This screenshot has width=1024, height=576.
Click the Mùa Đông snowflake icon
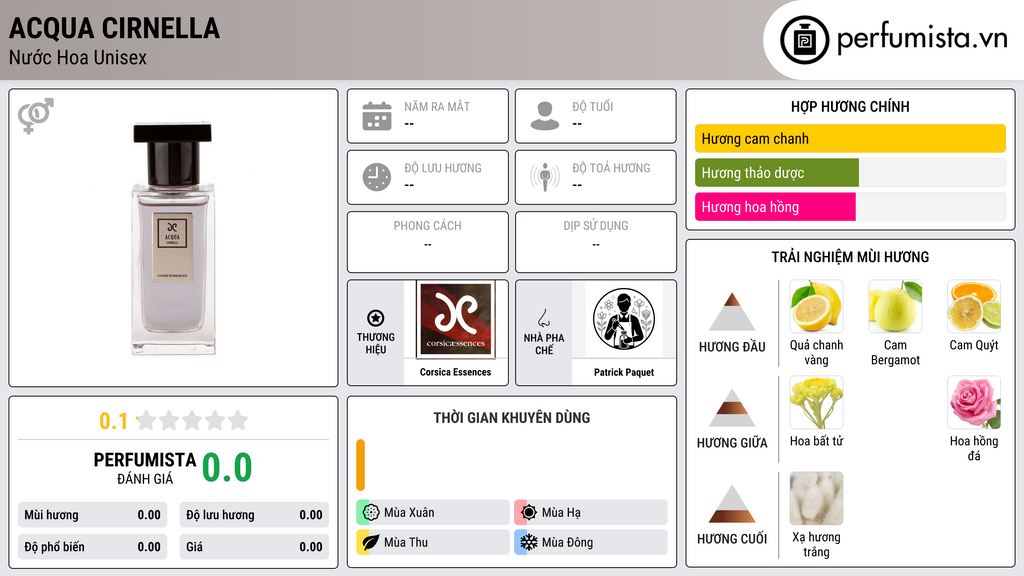point(529,542)
